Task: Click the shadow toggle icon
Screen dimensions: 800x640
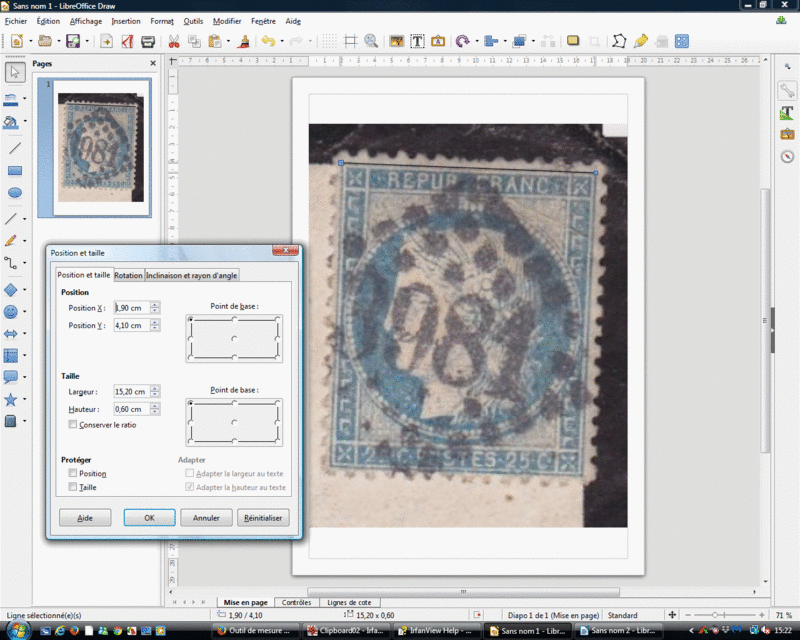Action: click(x=573, y=41)
